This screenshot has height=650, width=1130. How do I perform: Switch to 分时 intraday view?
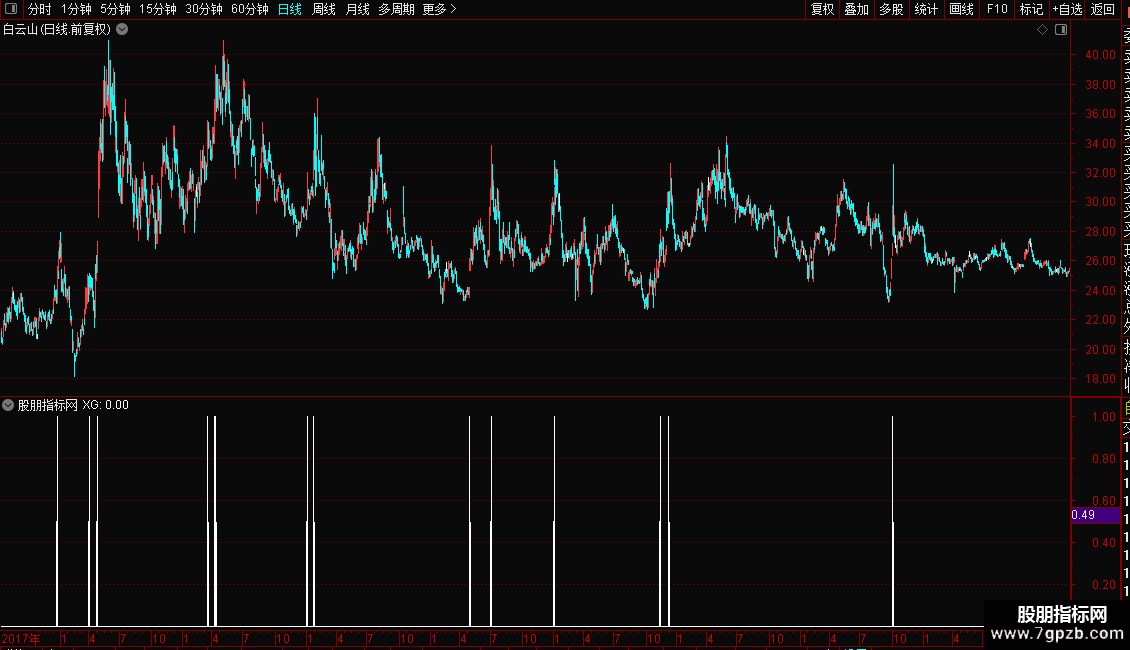[40, 9]
